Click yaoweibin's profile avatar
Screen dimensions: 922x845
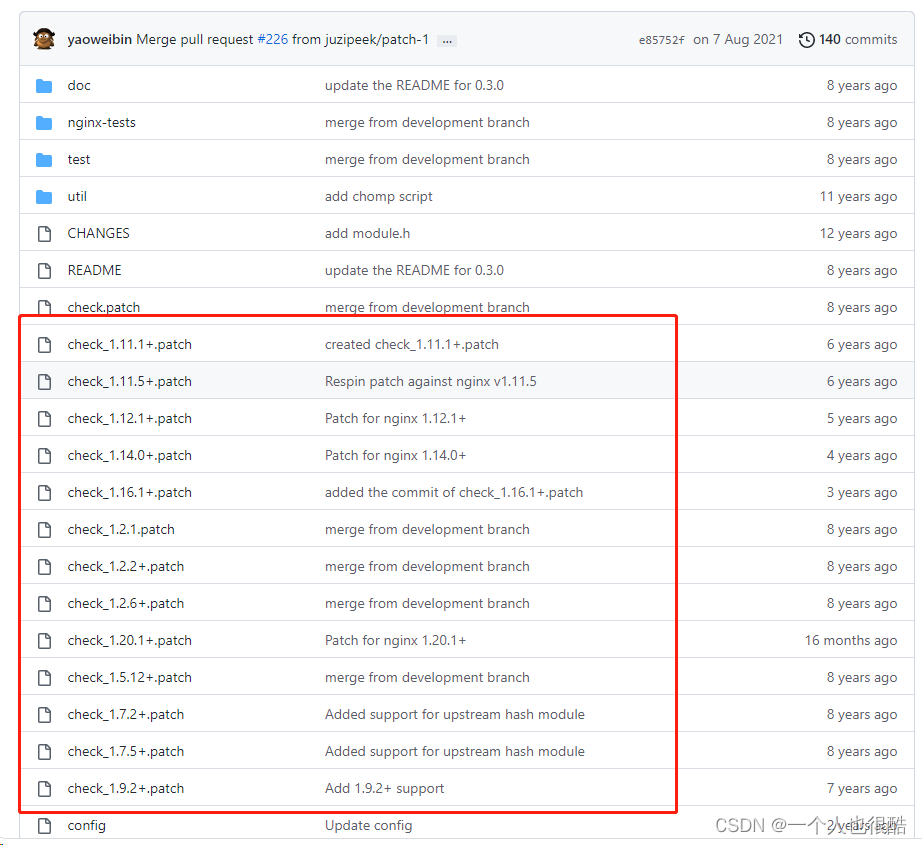(42, 38)
